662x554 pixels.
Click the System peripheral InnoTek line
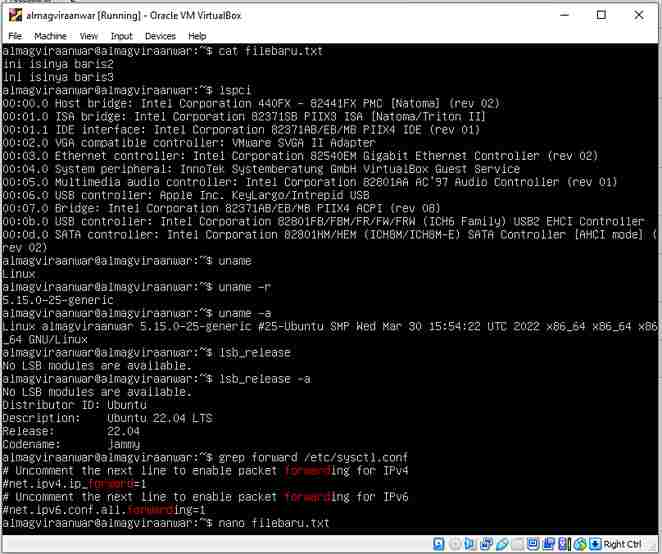click(261, 169)
